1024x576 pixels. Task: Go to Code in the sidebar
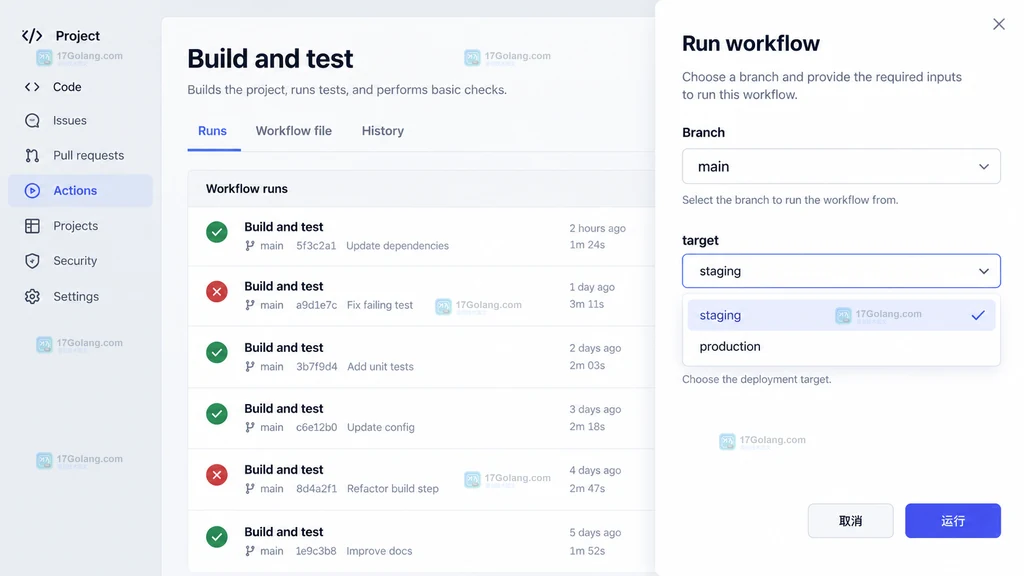(67, 87)
